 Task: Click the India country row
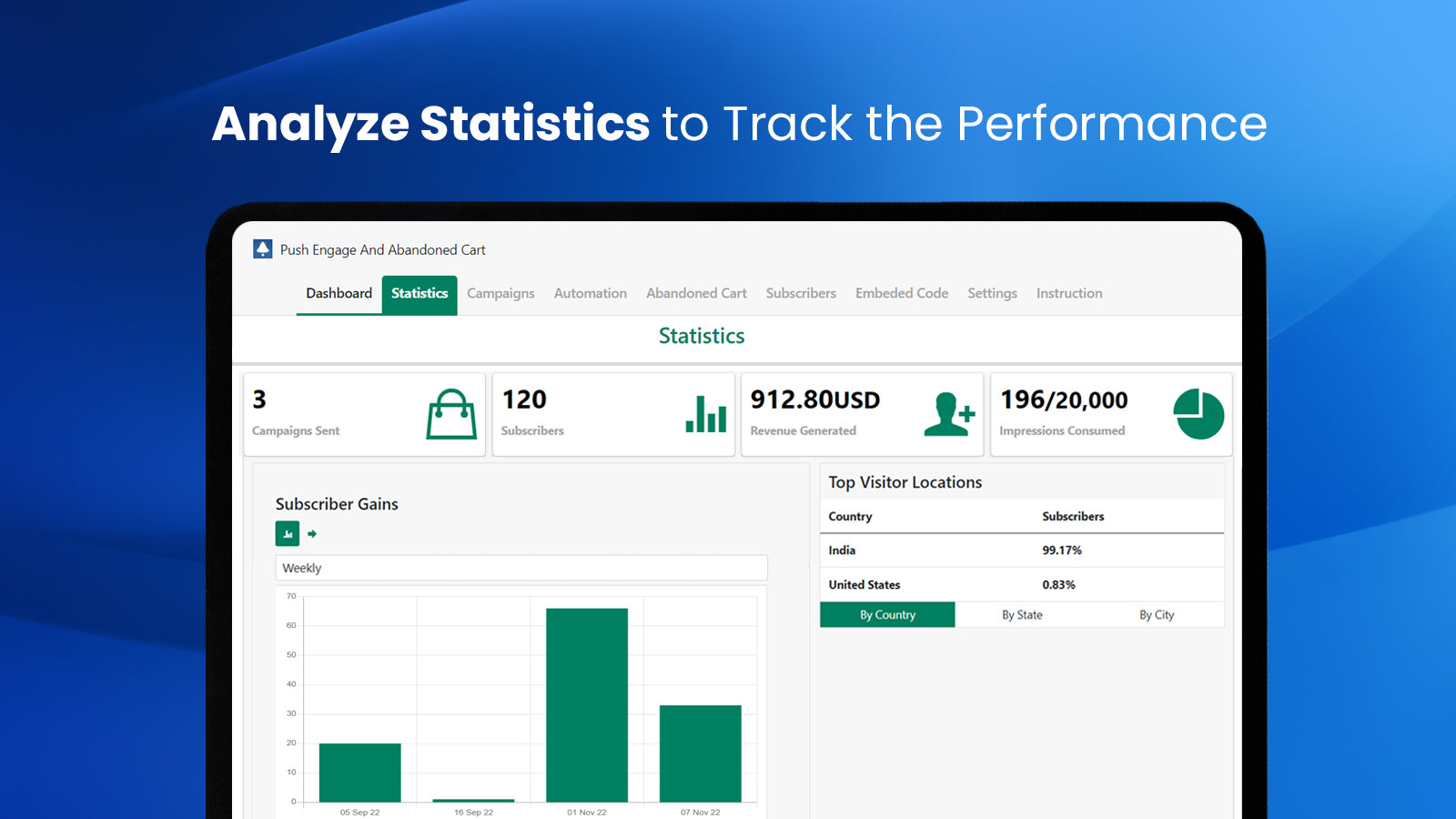pyautogui.click(x=1022, y=551)
